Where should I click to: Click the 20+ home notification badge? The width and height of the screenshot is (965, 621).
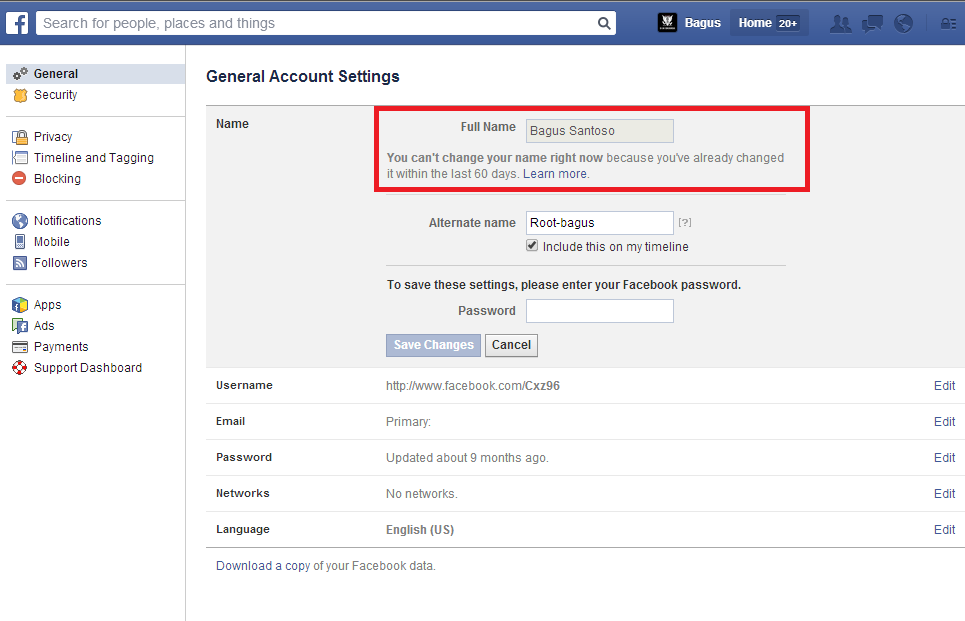click(788, 23)
